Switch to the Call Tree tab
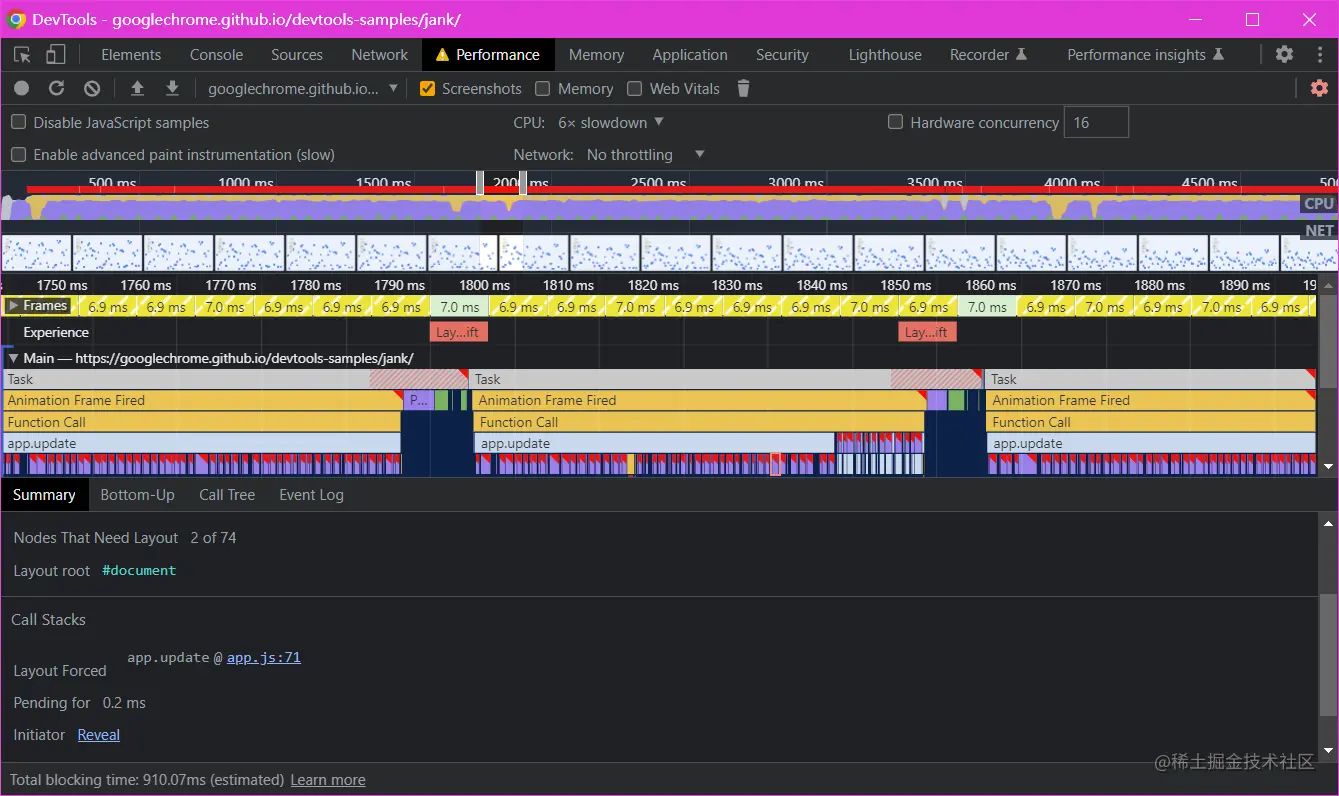1339x796 pixels. coord(227,495)
